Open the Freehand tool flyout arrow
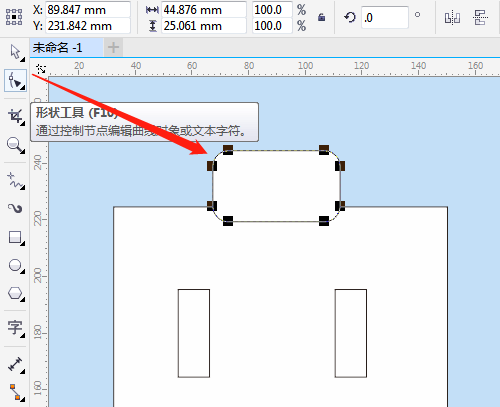The image size is (500, 407). 23,188
